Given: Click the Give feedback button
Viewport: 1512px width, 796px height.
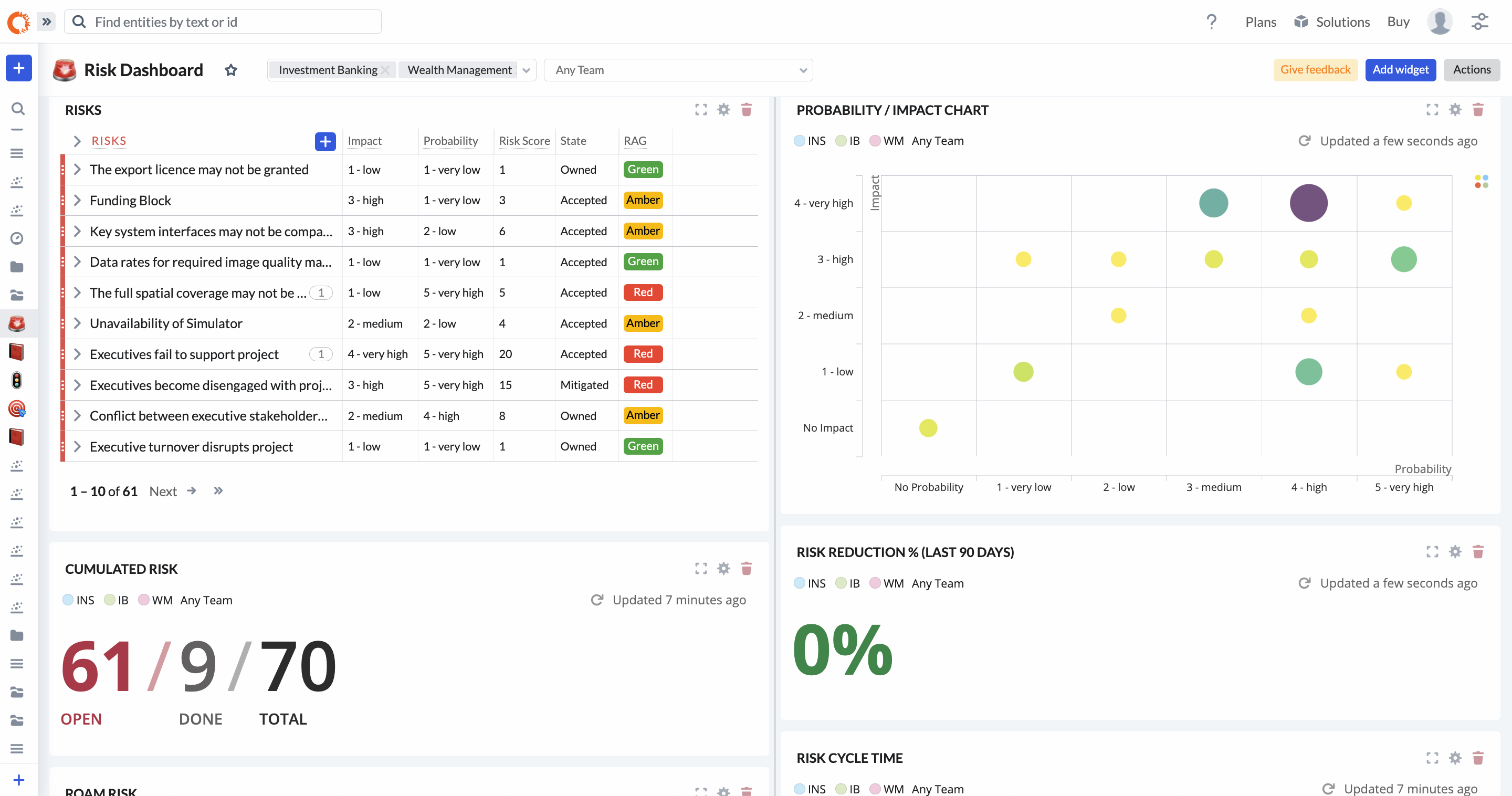Looking at the screenshot, I should 1315,70.
